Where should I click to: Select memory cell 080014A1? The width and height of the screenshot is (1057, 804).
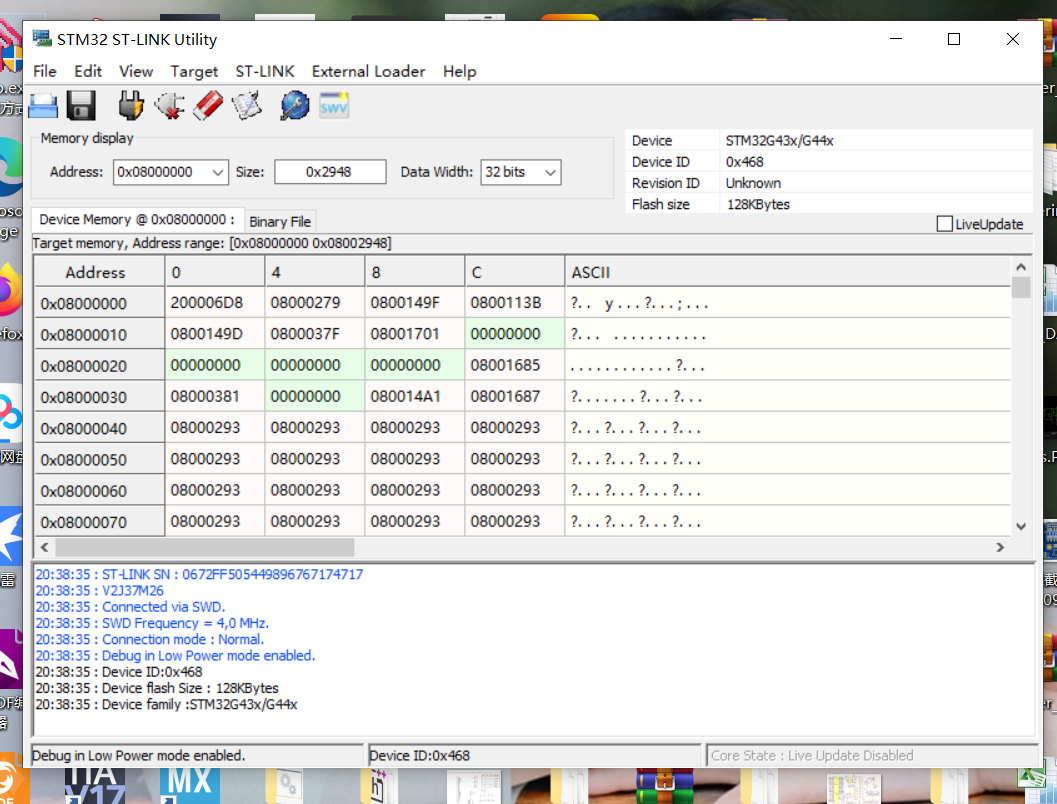click(x=415, y=397)
